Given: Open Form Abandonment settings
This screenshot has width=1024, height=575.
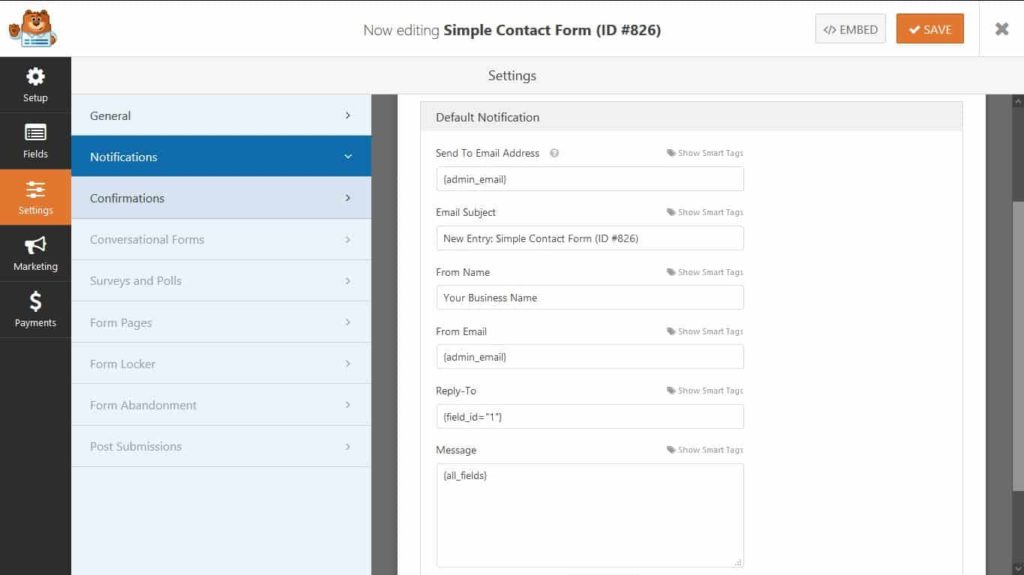Looking at the screenshot, I should coord(221,405).
